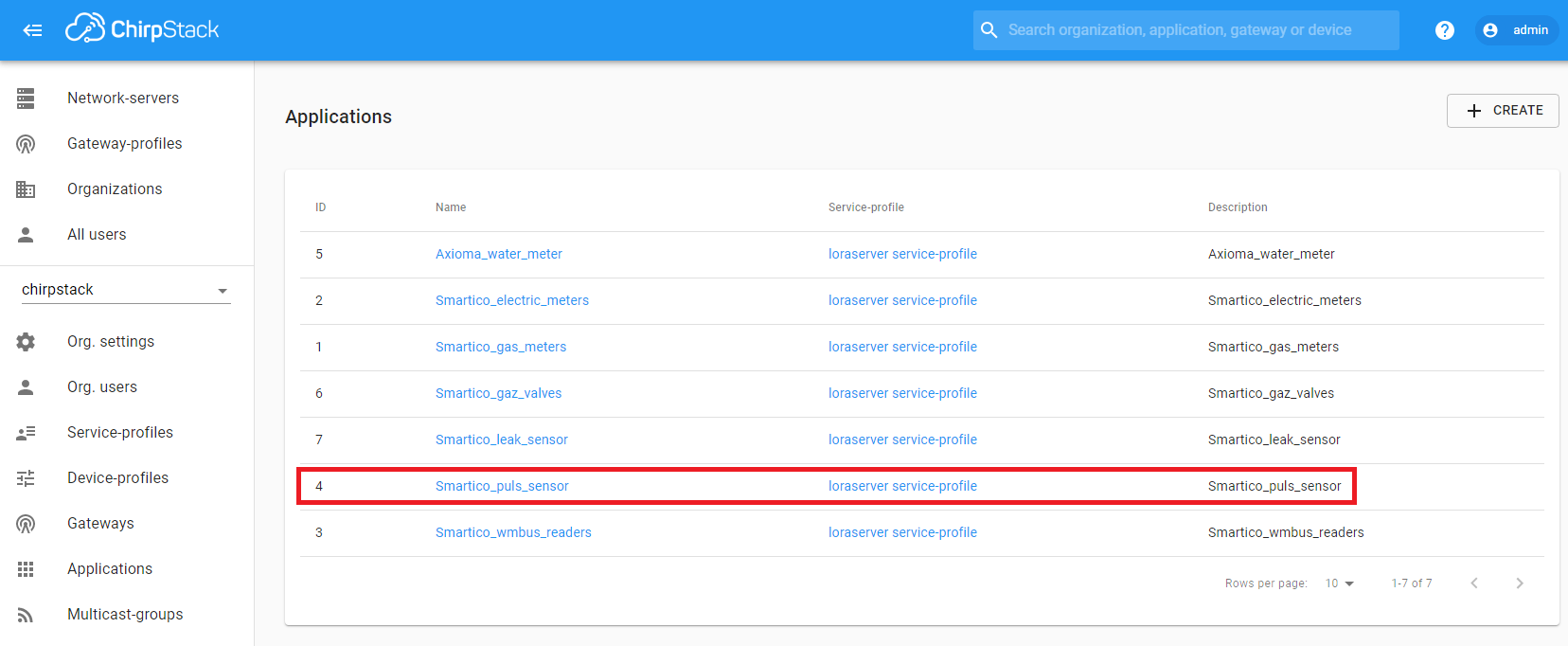Collapse sidebar with back arrow icon

(32, 30)
